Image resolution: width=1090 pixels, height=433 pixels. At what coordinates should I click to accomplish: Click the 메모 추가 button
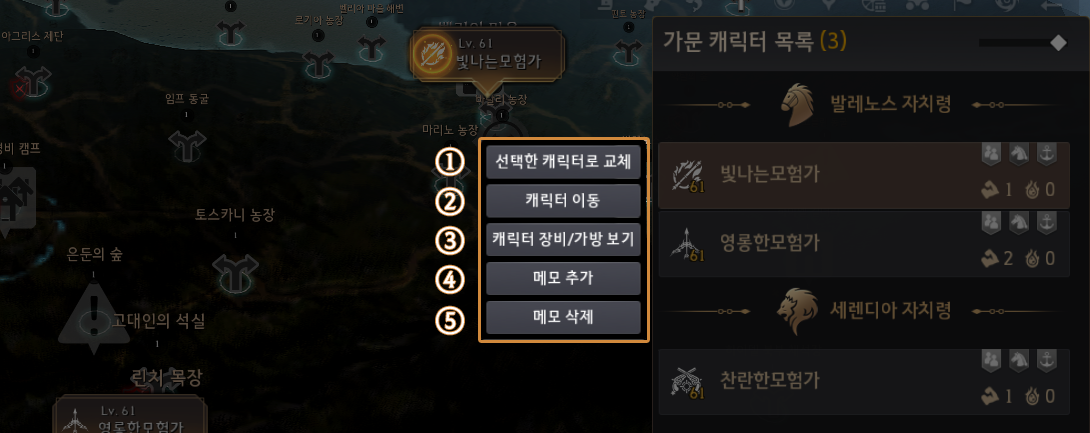point(563,279)
